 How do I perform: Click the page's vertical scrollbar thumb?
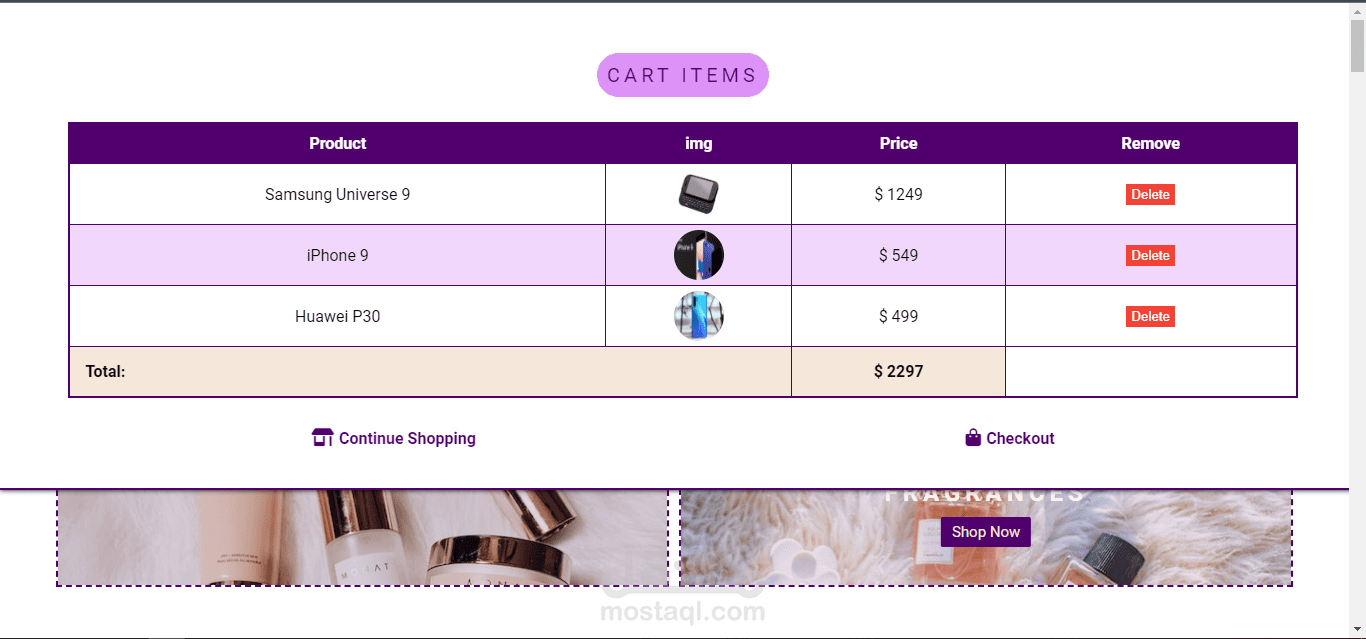click(1357, 45)
